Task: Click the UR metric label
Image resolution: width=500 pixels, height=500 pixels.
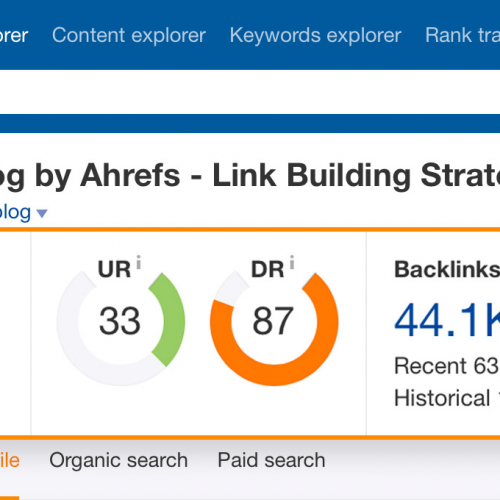Action: coord(114,269)
